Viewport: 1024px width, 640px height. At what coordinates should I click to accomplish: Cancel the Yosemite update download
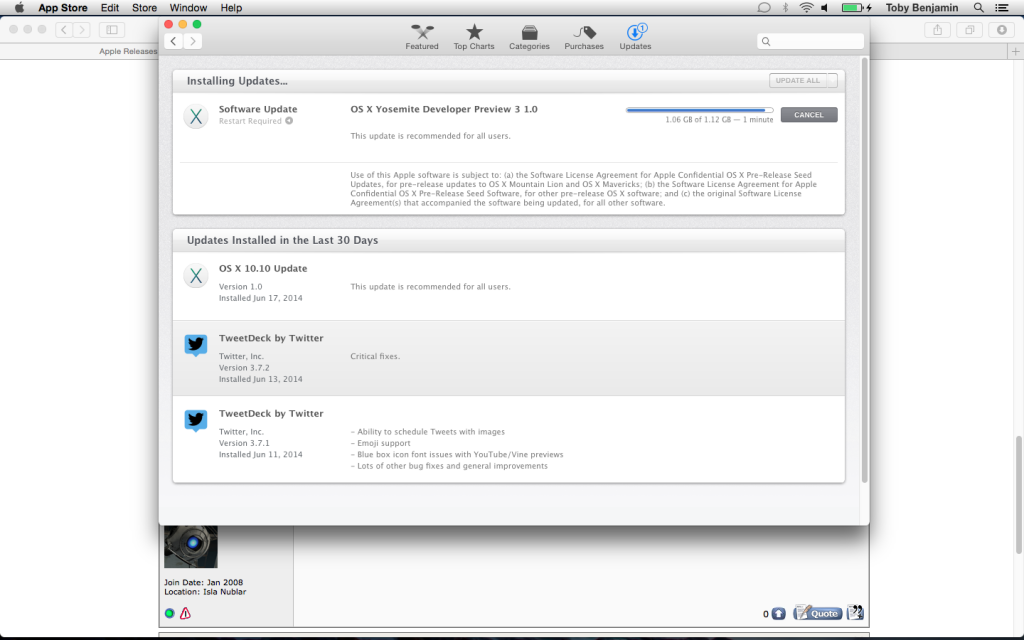coord(808,115)
